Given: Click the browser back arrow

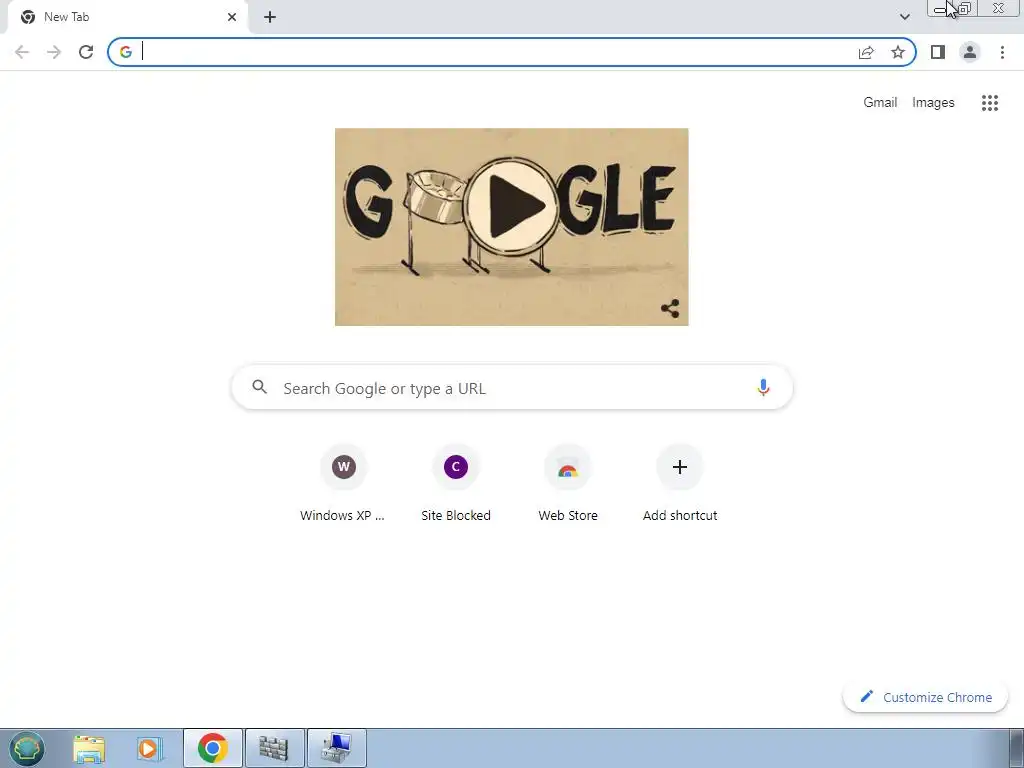Looking at the screenshot, I should (x=22, y=52).
